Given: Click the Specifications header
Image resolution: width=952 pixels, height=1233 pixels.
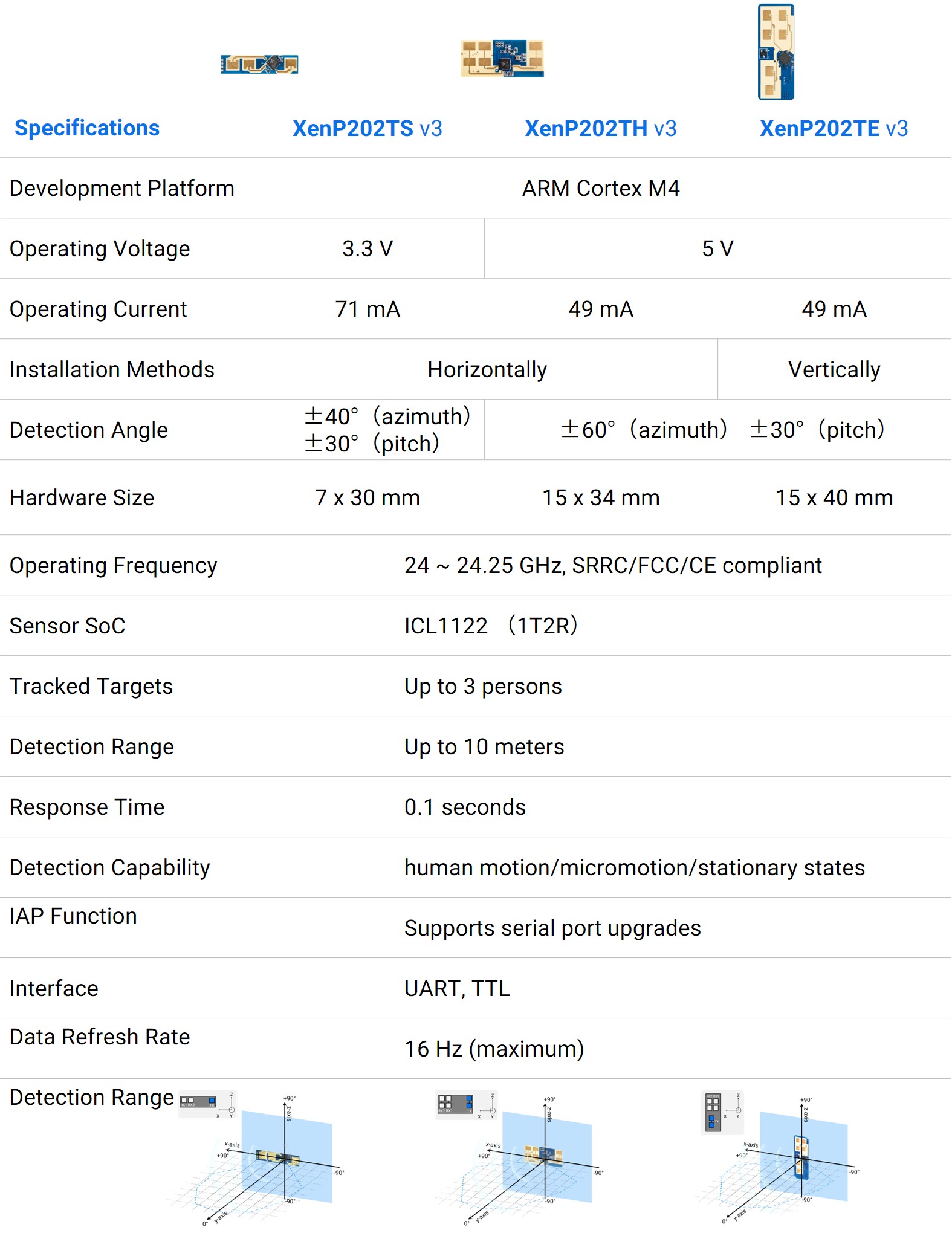Looking at the screenshot, I should pyautogui.click(x=87, y=128).
